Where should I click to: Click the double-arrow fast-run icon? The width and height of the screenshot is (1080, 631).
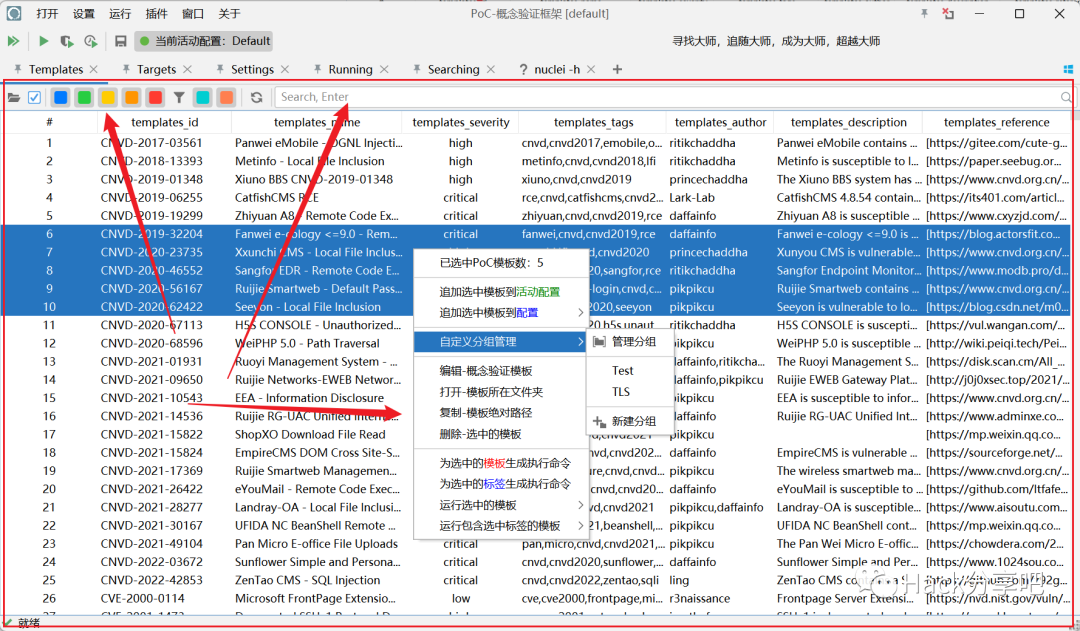[13, 42]
